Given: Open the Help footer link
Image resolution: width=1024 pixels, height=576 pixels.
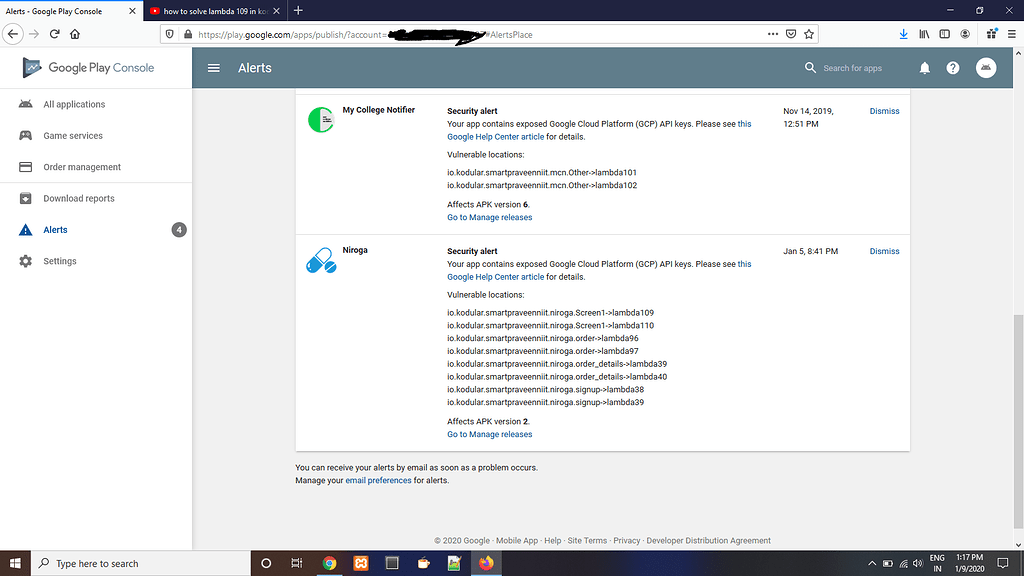Looking at the screenshot, I should 552,541.
